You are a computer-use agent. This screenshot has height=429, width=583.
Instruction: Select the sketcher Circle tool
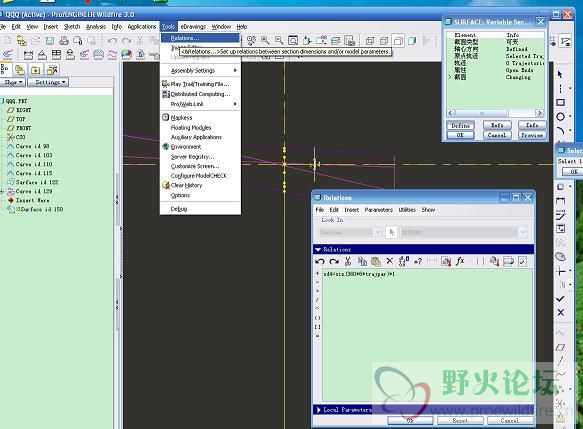point(560,116)
